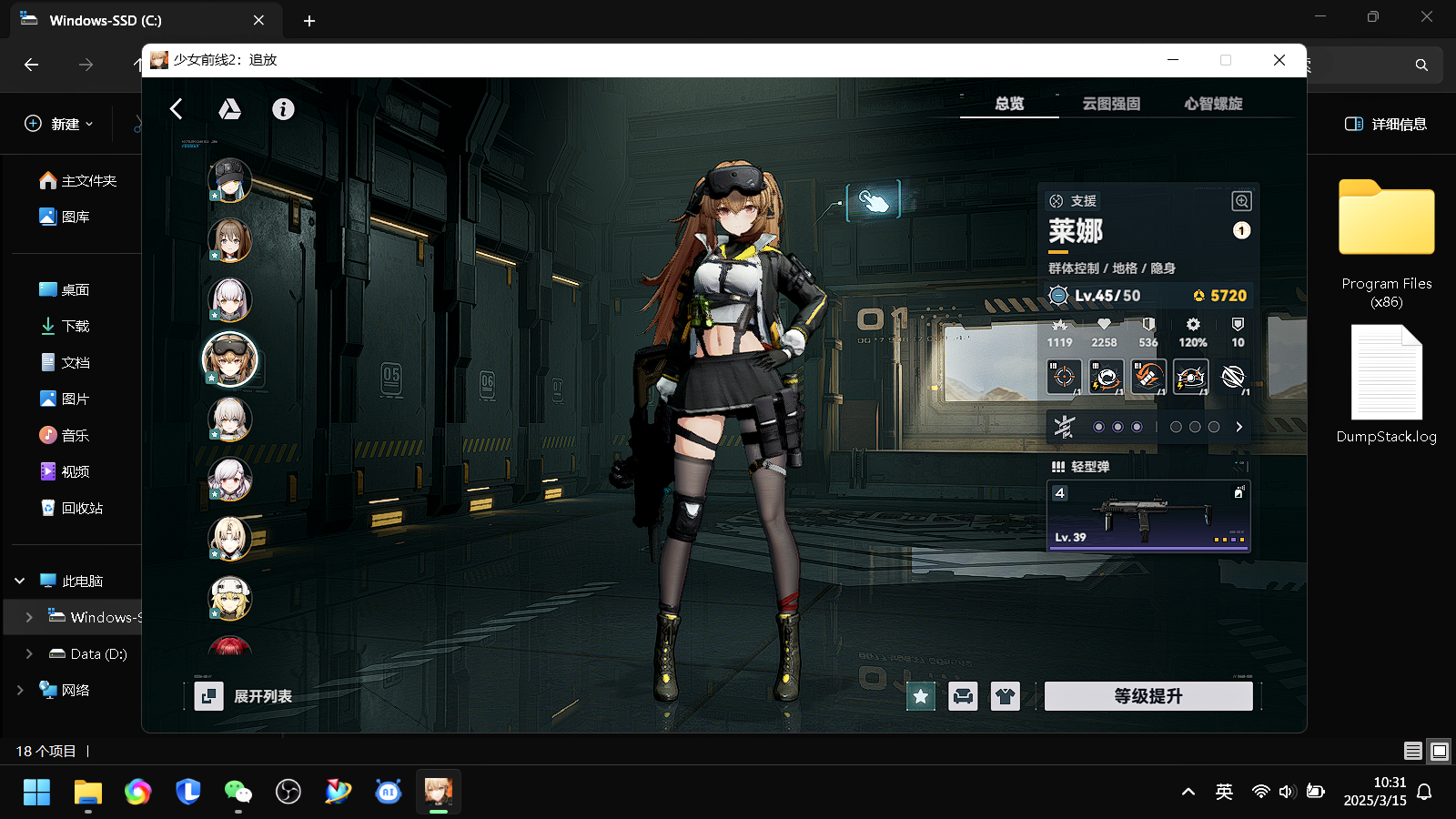1456x819 pixels.
Task: Toggle 详细信息 details pane in Explorer
Action: [x=1385, y=124]
